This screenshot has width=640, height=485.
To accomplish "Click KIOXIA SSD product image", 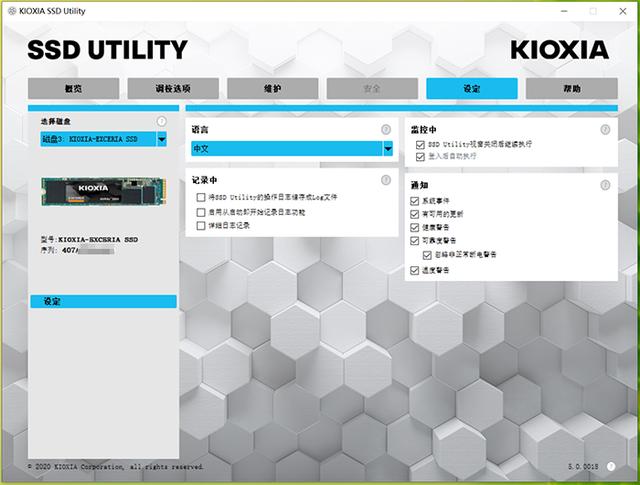I will (104, 191).
